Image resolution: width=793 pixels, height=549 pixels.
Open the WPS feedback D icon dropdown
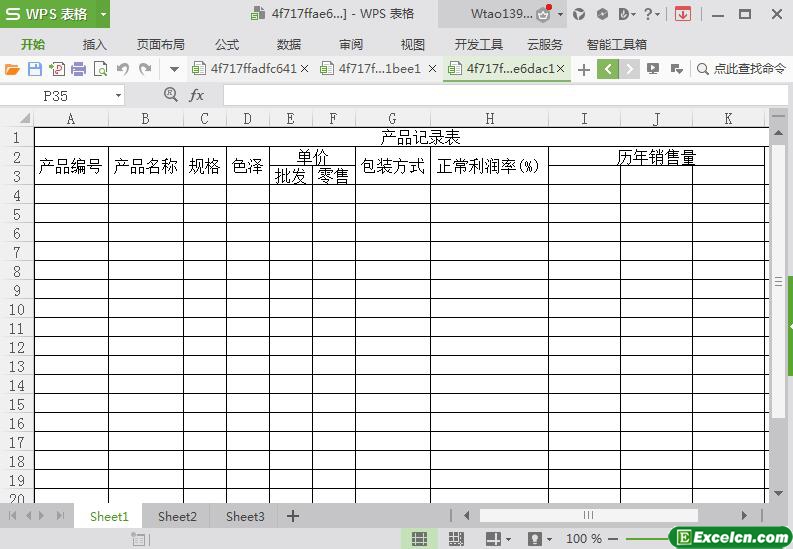[x=627, y=14]
